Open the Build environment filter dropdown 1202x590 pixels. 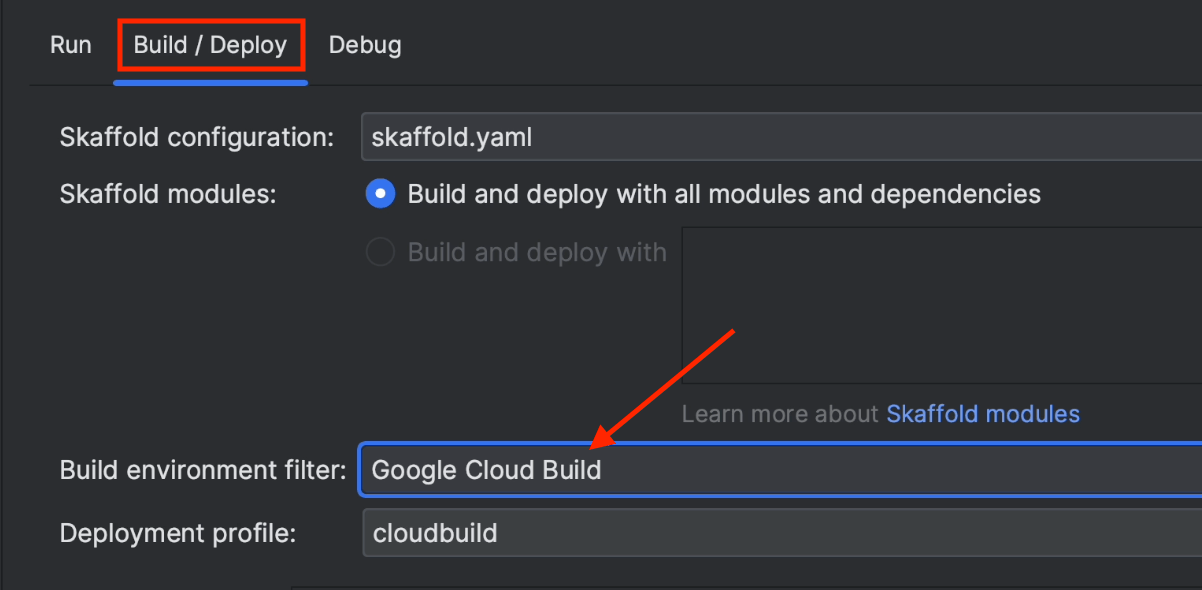coord(780,469)
